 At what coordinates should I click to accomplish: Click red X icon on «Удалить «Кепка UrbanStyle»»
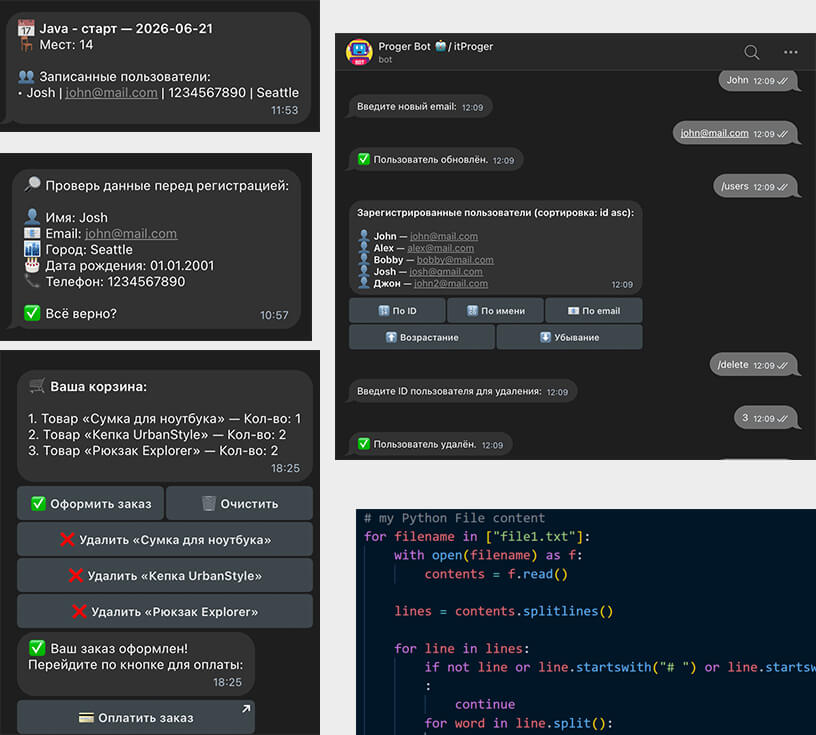[x=76, y=576]
